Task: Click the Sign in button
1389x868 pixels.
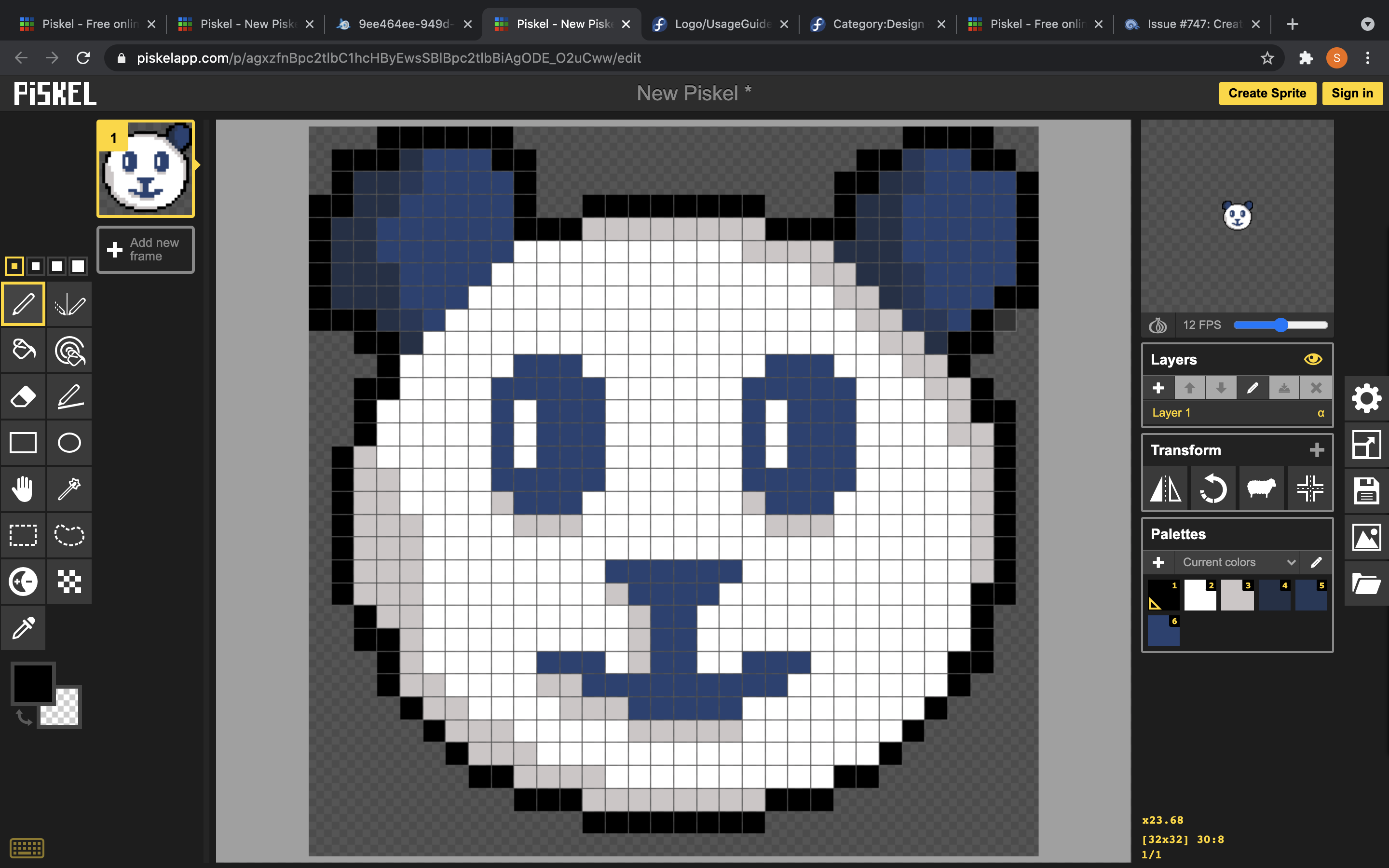Action: (x=1352, y=93)
